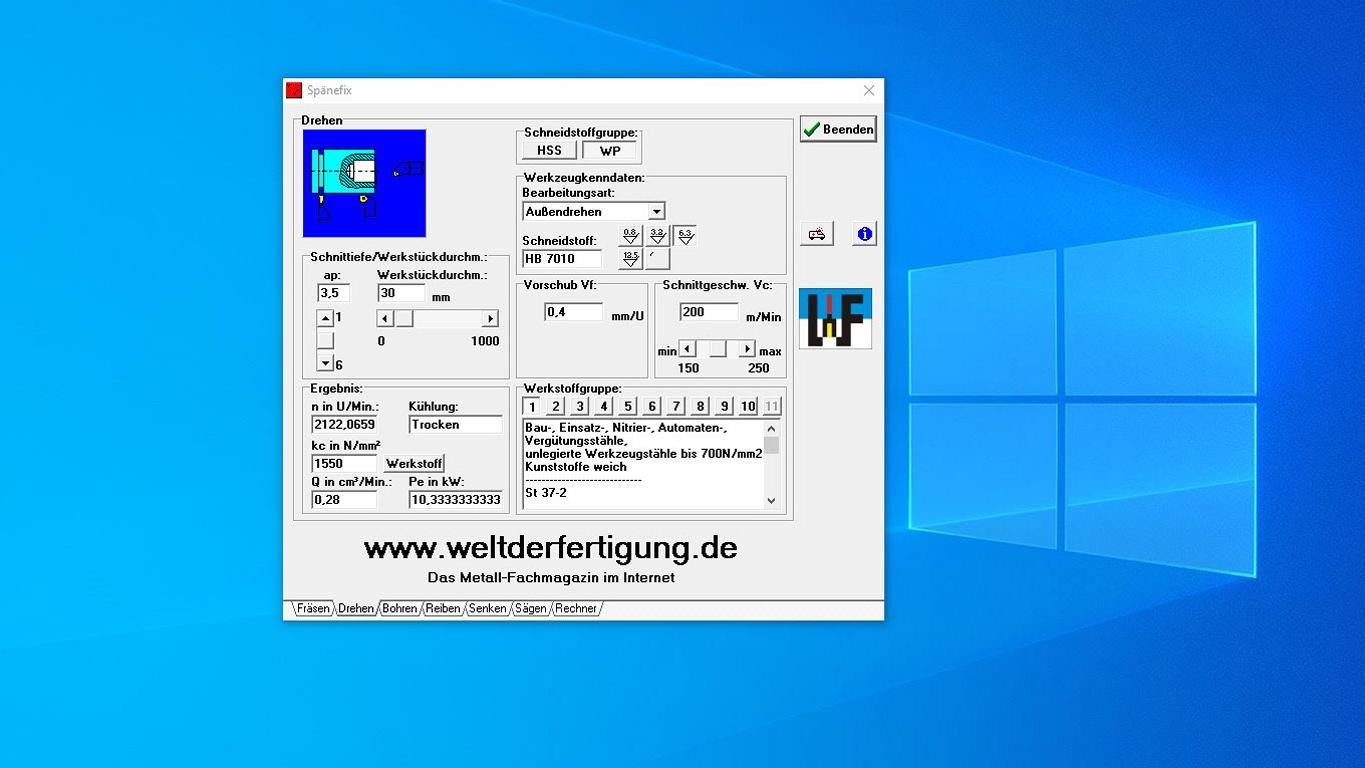Select Werkstoffgruppe 6

coord(652,406)
